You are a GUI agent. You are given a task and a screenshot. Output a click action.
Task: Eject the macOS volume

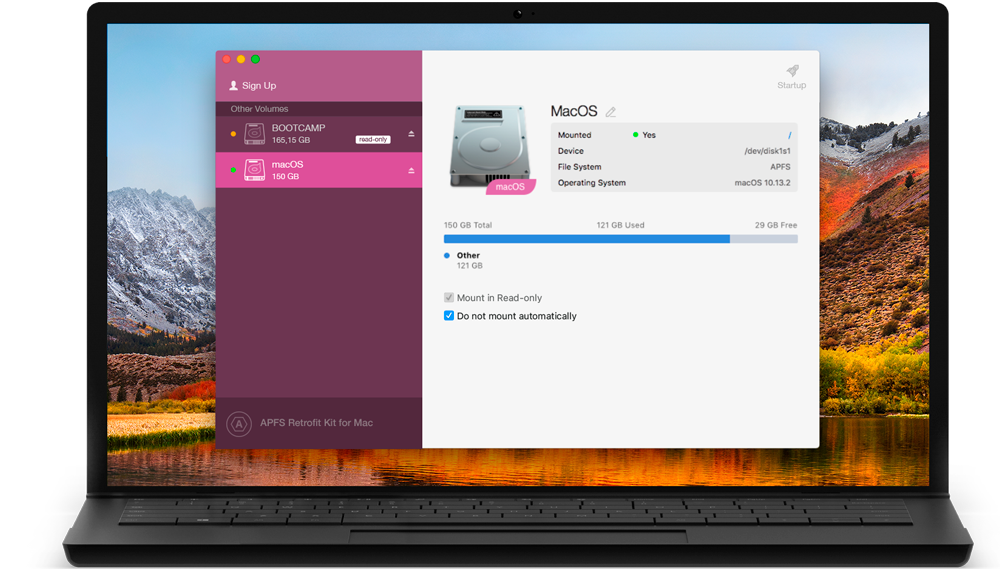(410, 171)
